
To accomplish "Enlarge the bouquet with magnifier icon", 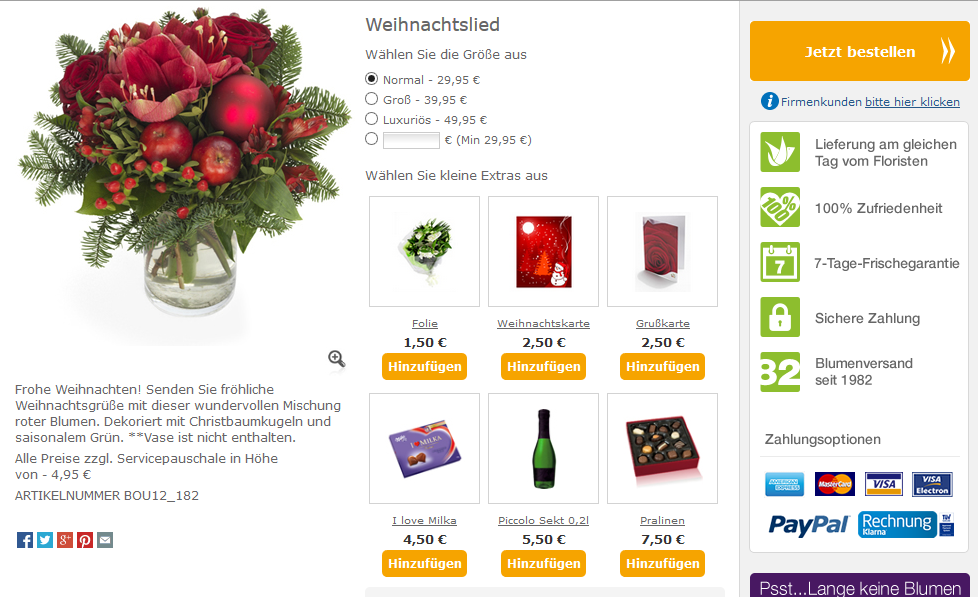I will pos(337,359).
